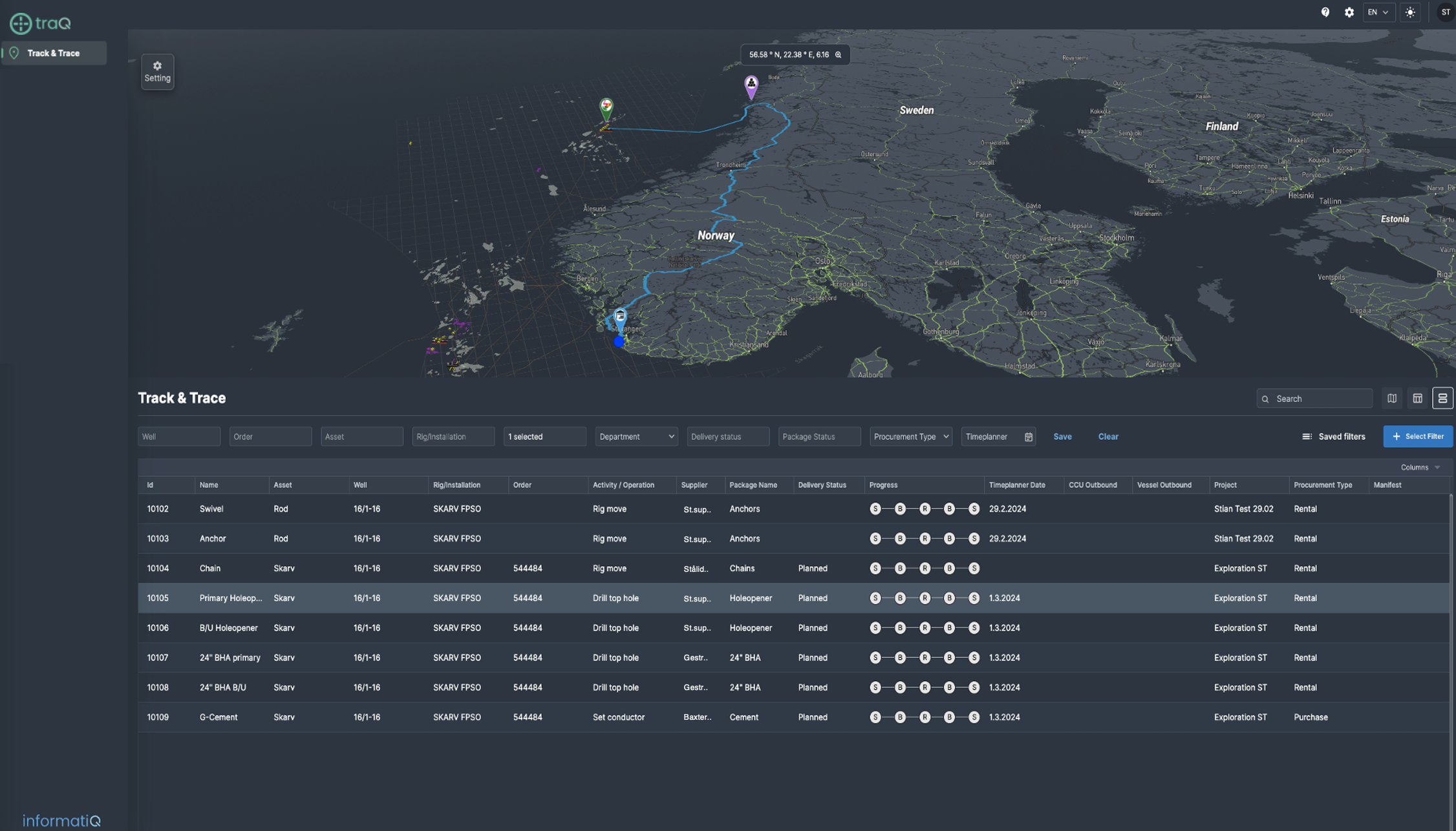Open global settings gear in top bar
Viewport: 1456px width, 831px height.
[1349, 12]
